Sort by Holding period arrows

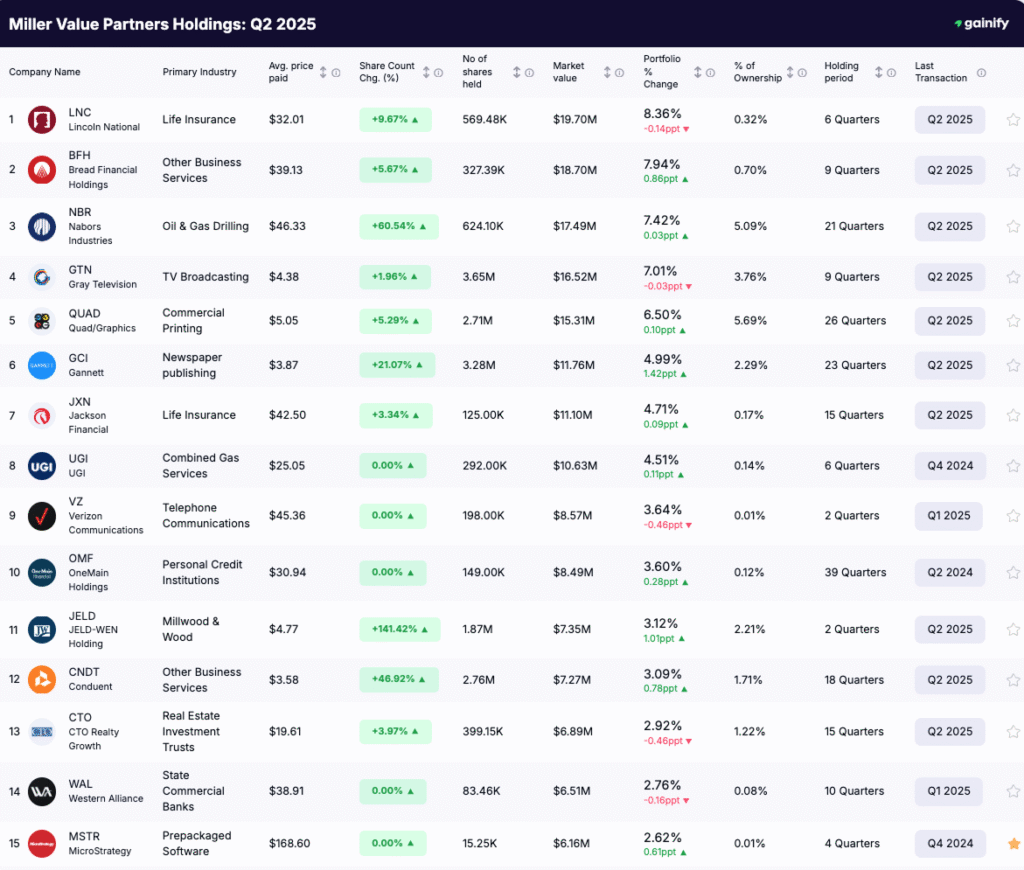point(878,72)
